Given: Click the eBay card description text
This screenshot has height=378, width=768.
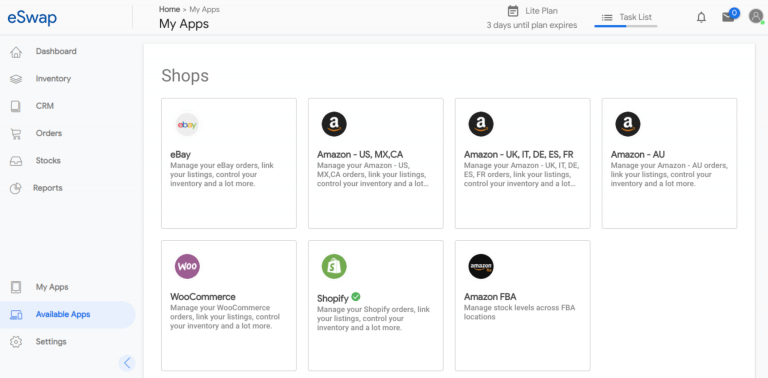Looking at the screenshot, I should pyautogui.click(x=222, y=175).
